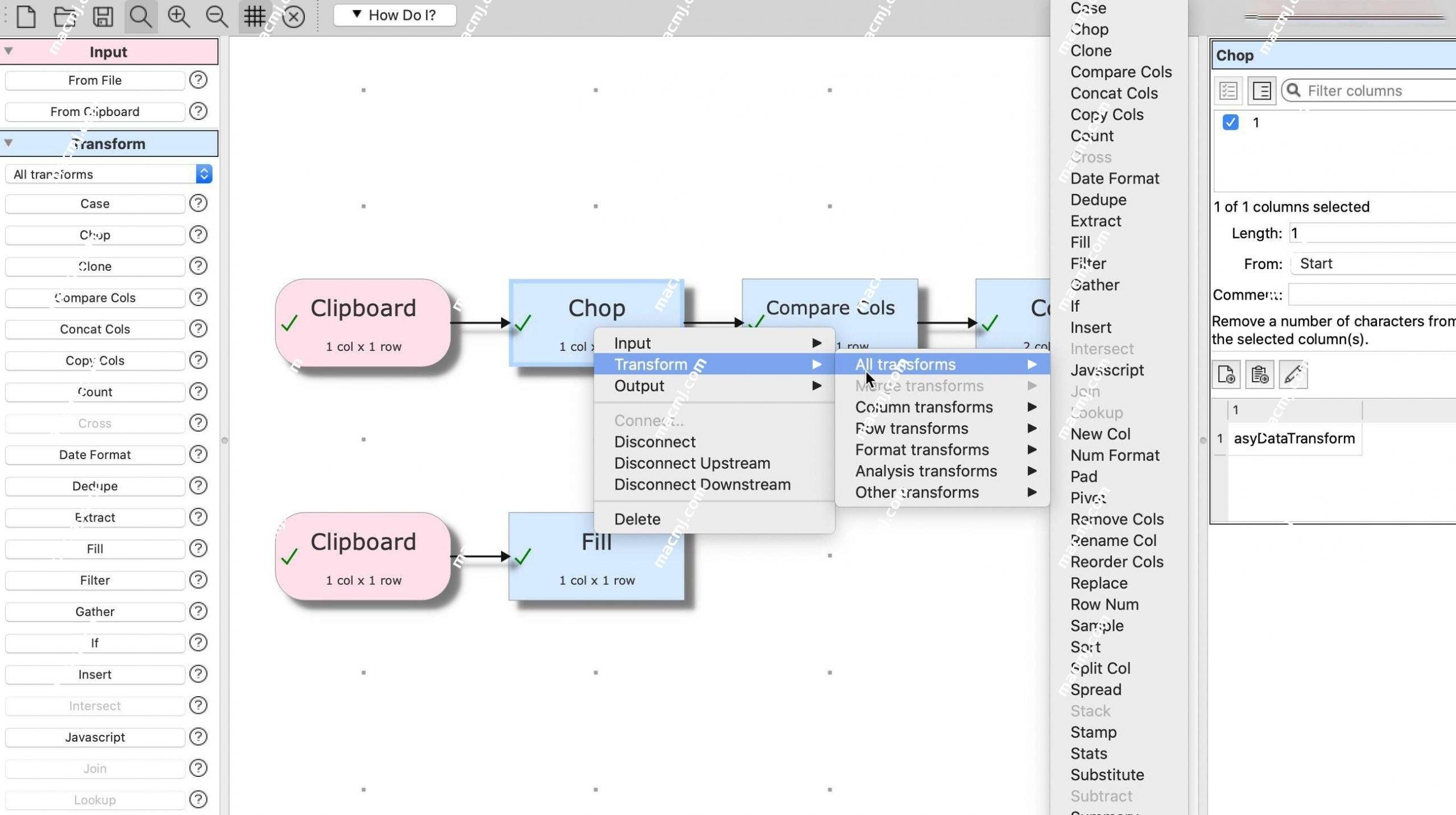Toggle the checkbox next to column 1

[1231, 122]
